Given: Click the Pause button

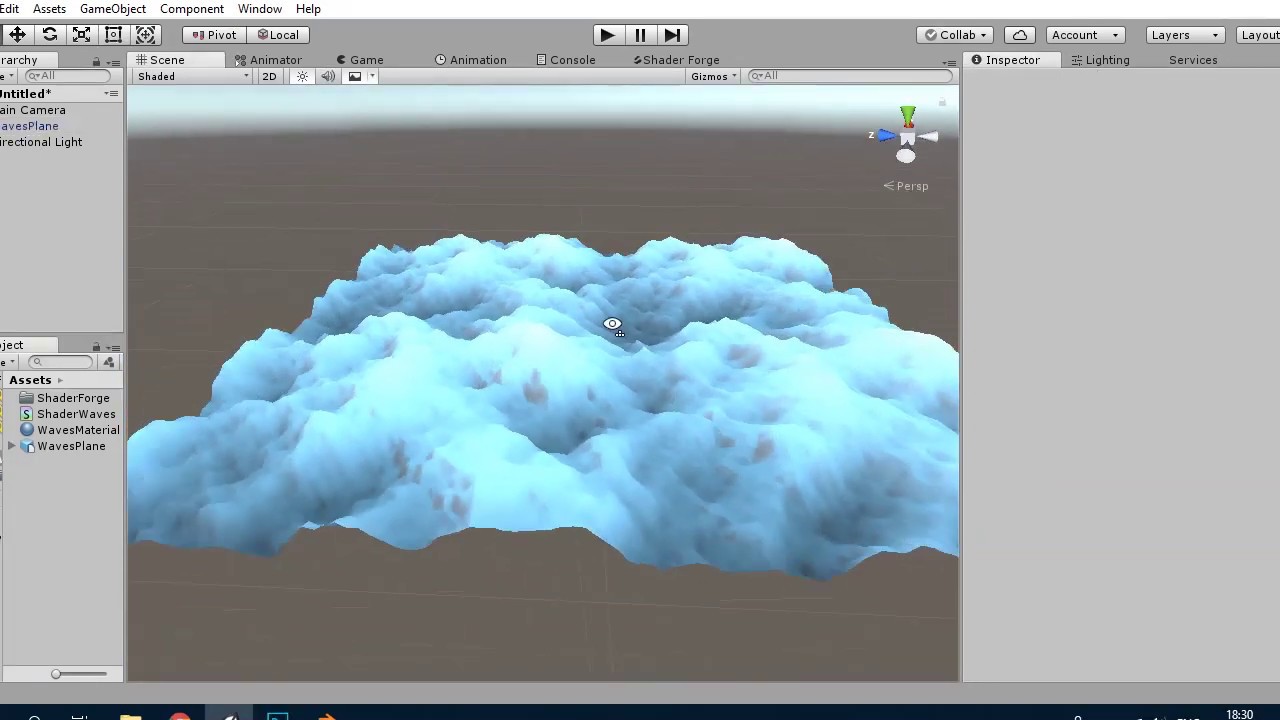Looking at the screenshot, I should coord(640,35).
